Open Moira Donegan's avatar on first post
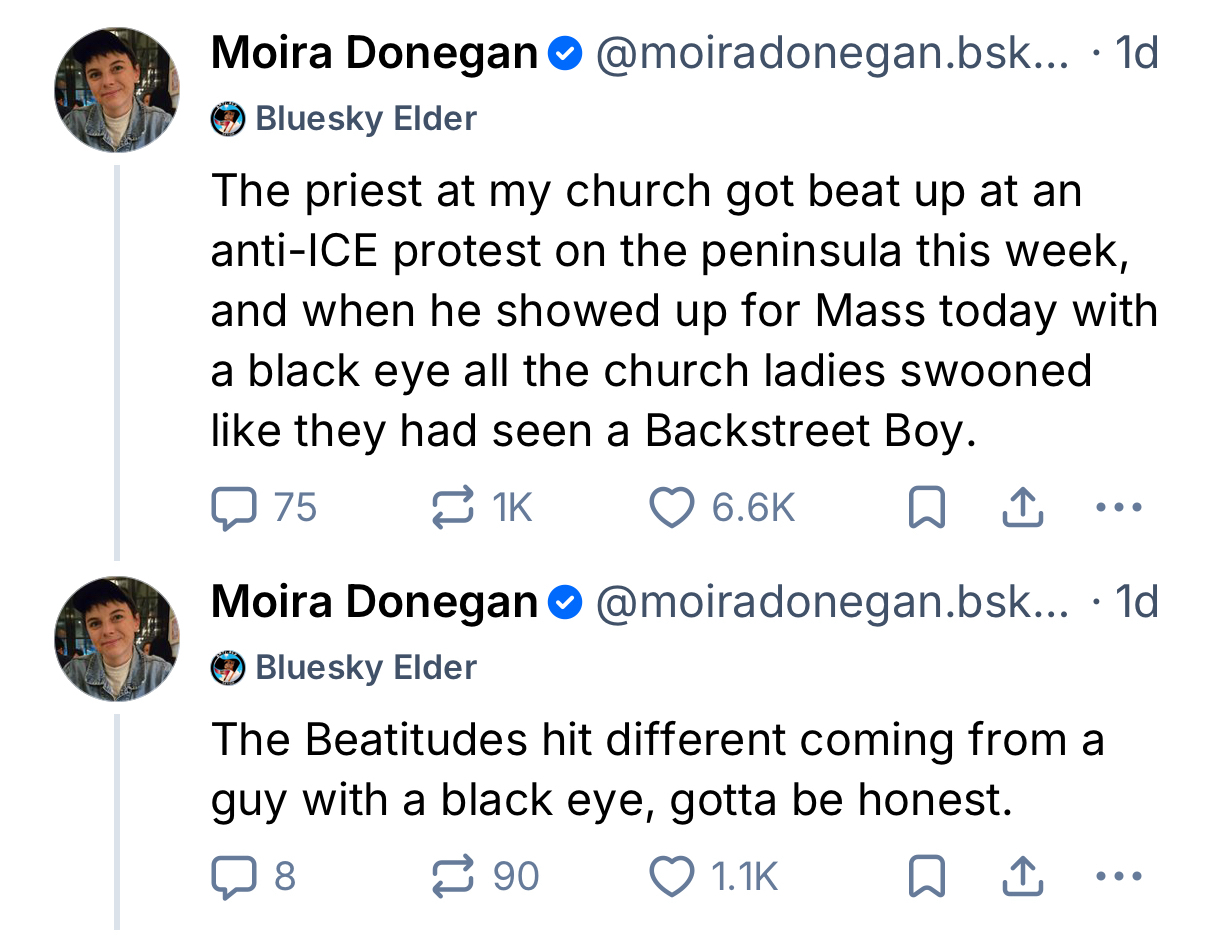The image size is (1206, 945). (x=116, y=90)
